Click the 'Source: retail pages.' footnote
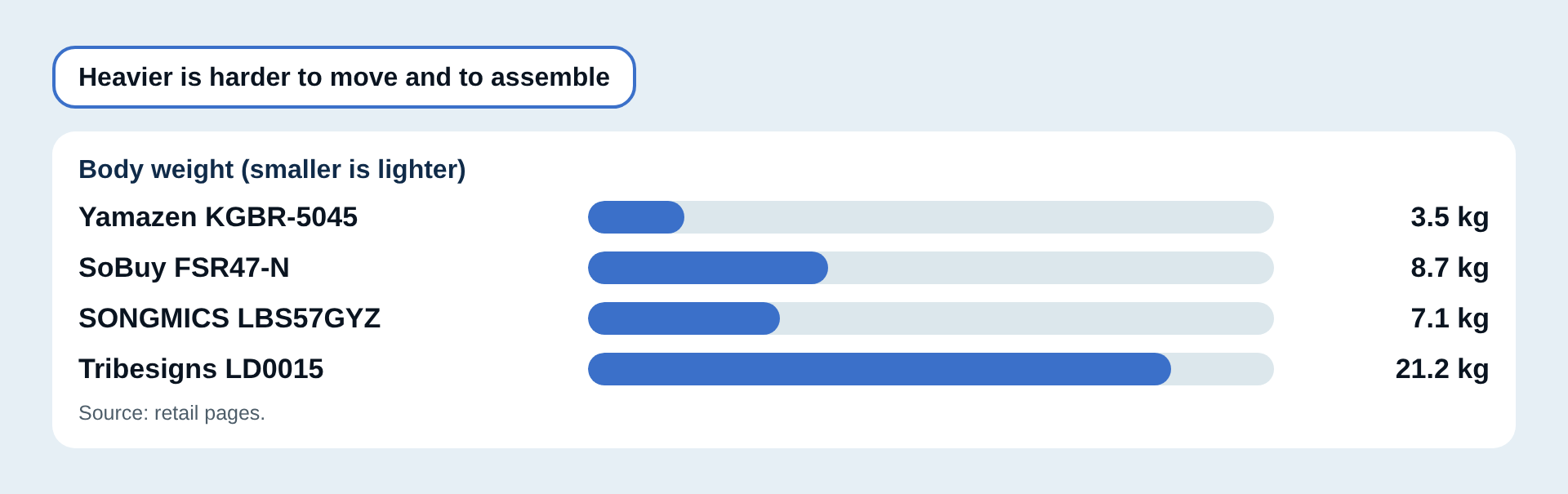Screen dimensions: 1568x494 [171, 413]
